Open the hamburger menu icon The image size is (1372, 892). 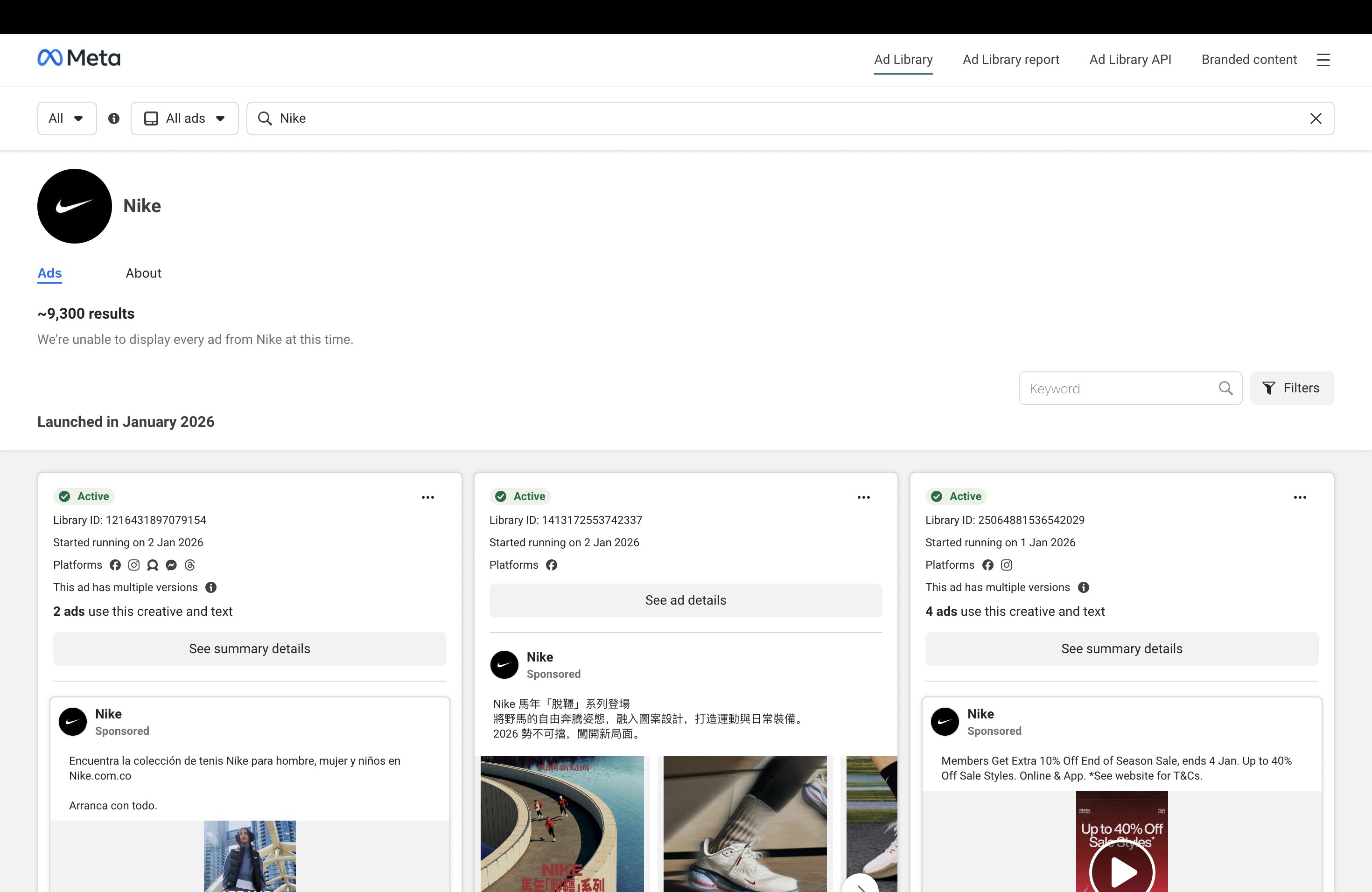tap(1323, 60)
